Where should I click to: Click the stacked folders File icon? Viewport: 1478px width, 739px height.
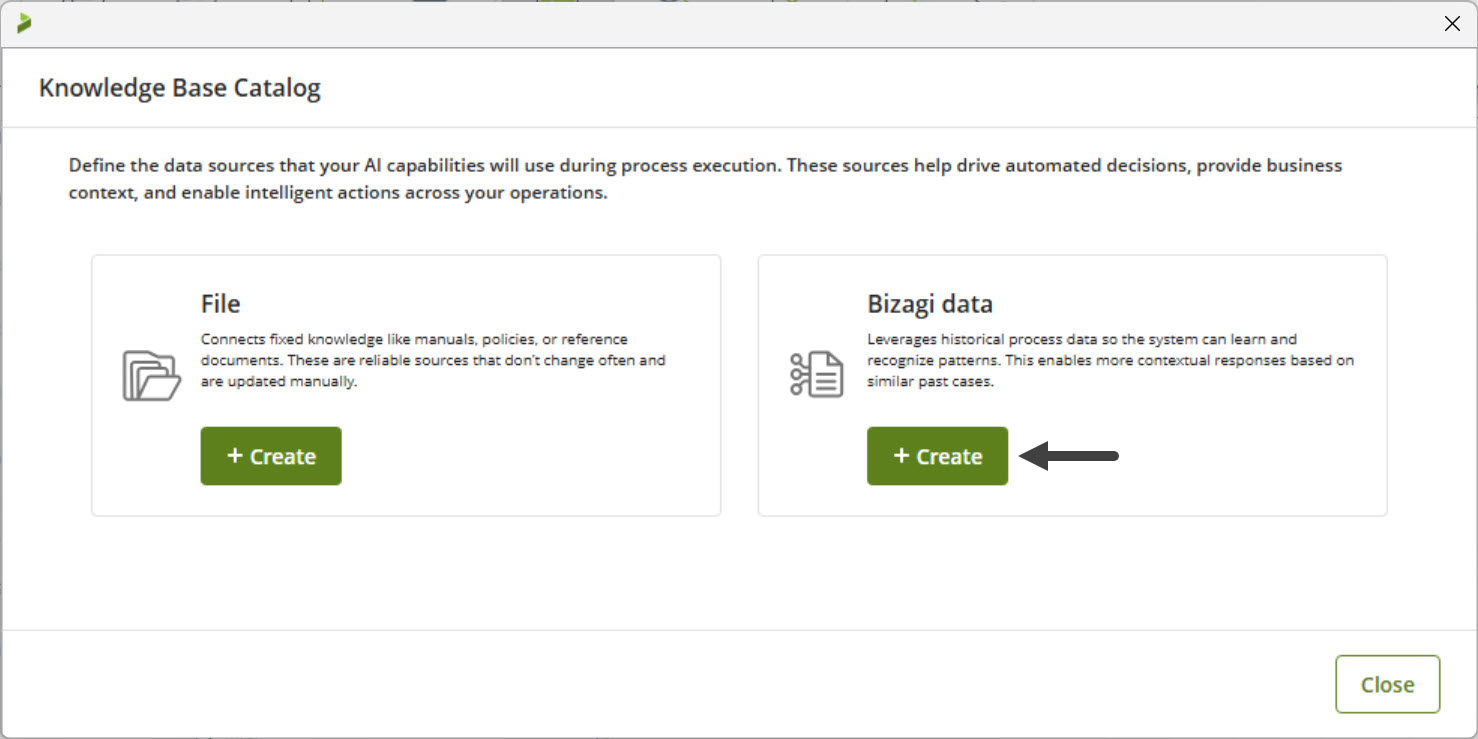(x=151, y=376)
